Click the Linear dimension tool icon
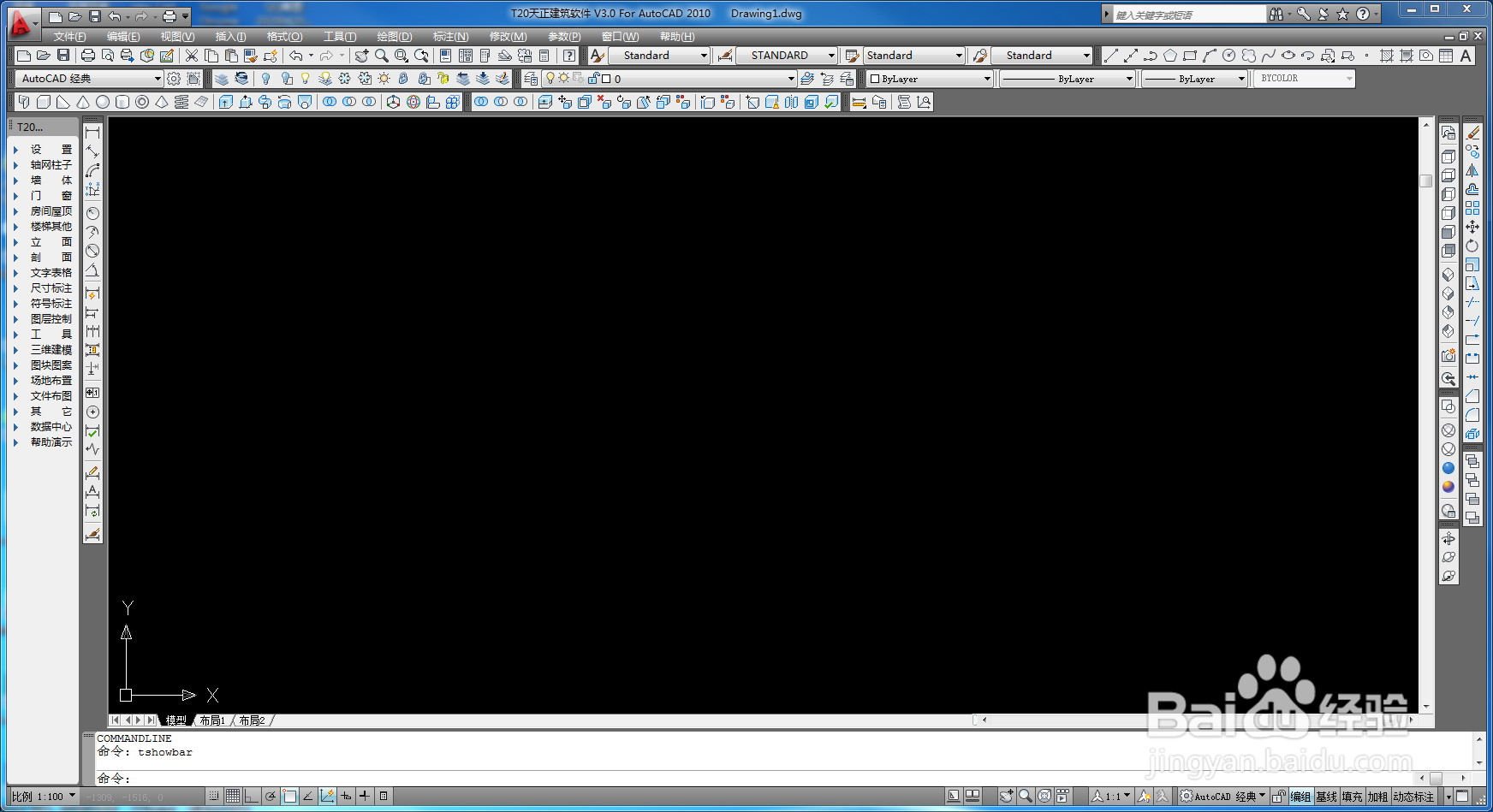The height and width of the screenshot is (812, 1493). tap(92, 133)
